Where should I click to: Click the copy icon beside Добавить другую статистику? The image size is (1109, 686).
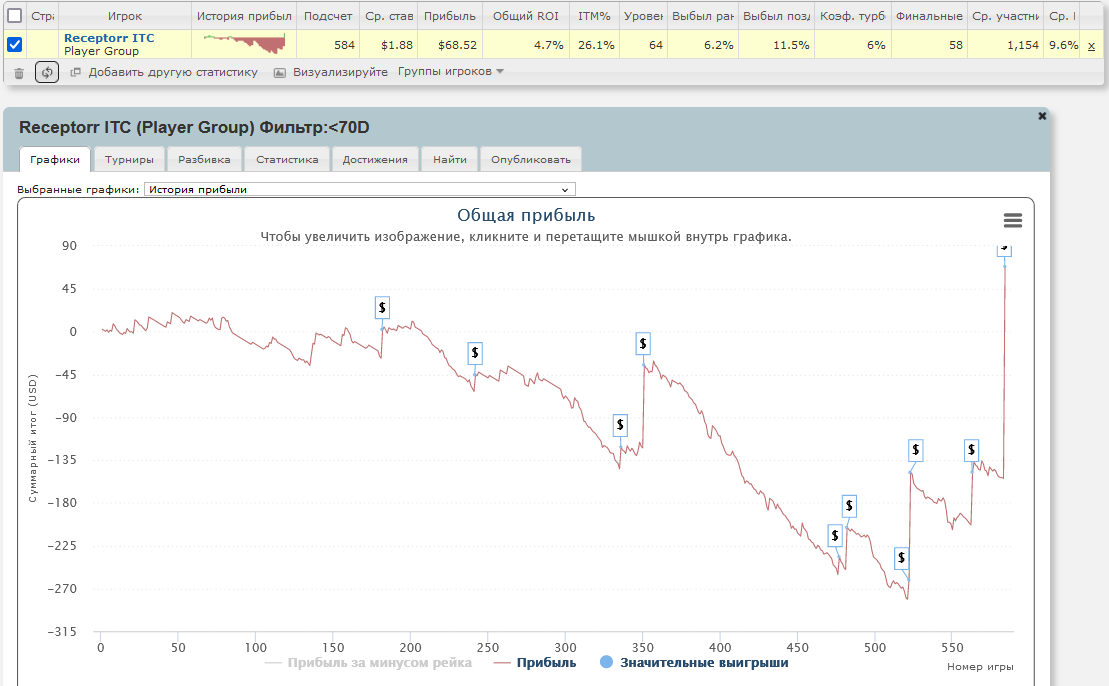[76, 72]
